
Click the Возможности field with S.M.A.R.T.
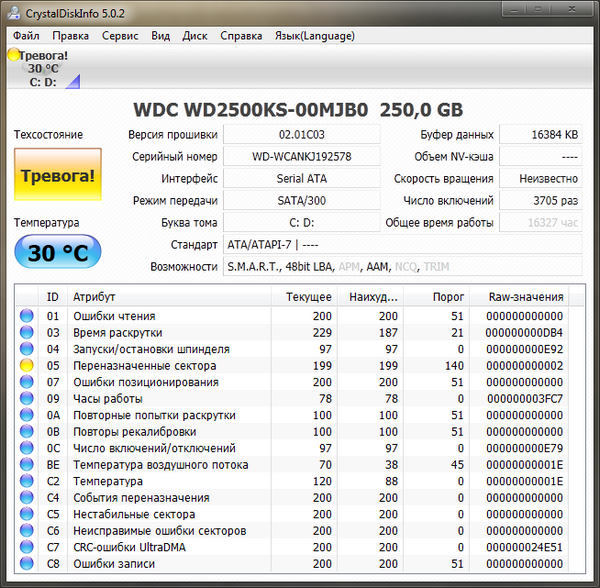click(403, 267)
